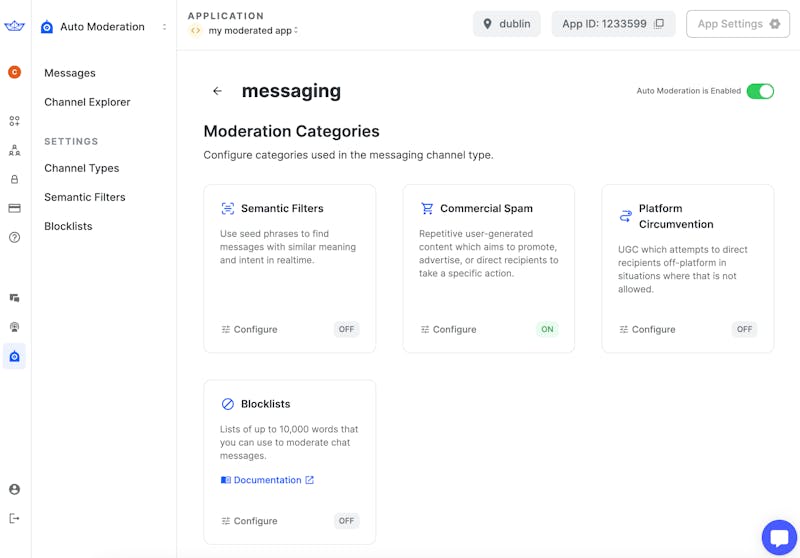Click the App ID: 1233599 badge

(613, 24)
